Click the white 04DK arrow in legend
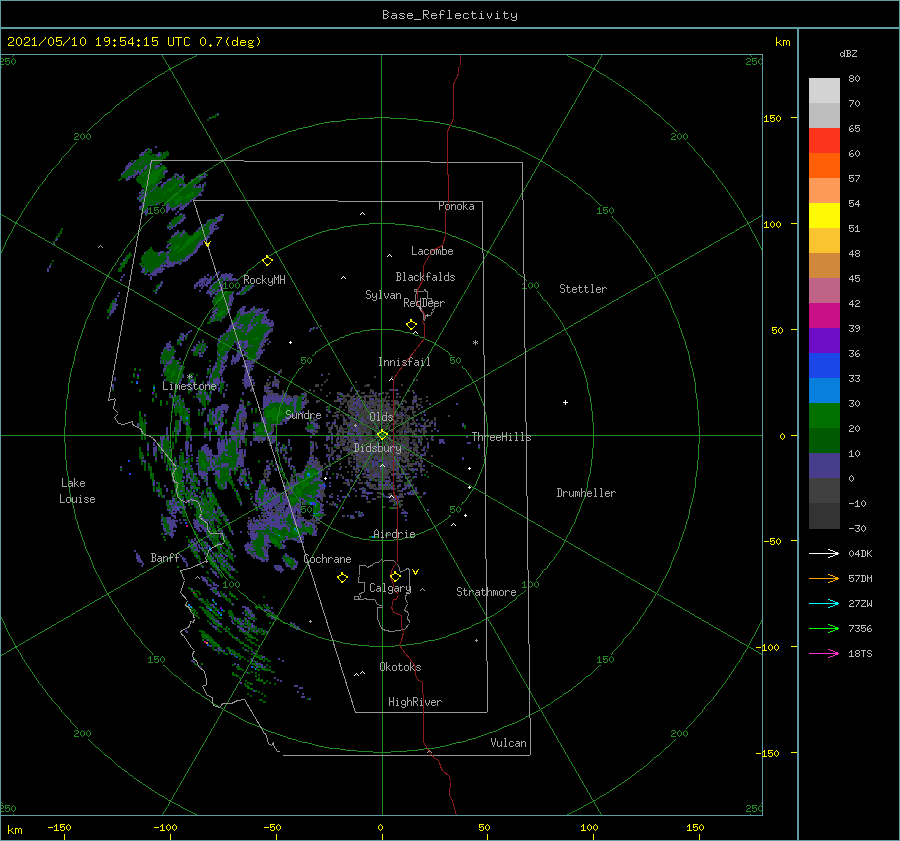Viewport: 900px width, 841px height. click(x=824, y=553)
